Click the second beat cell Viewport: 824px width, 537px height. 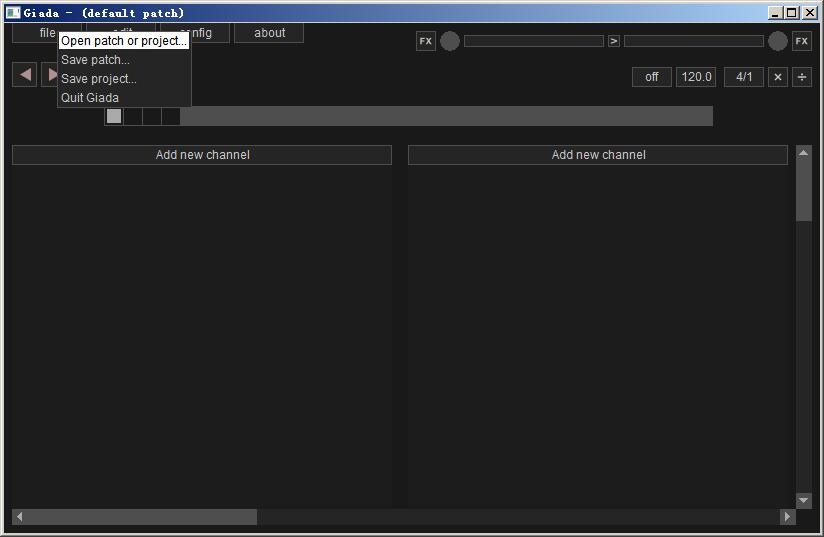pyautogui.click(x=133, y=116)
